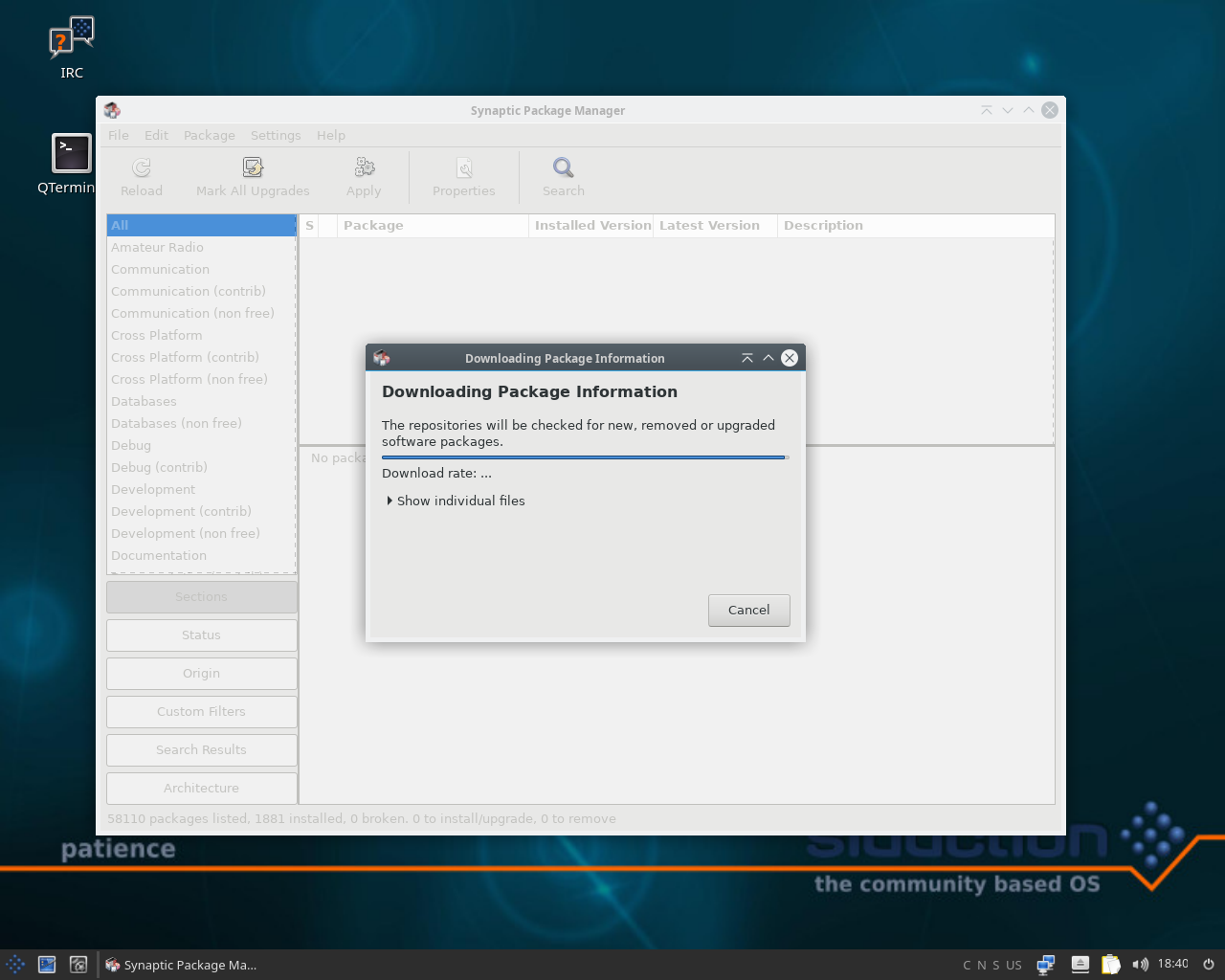
Task: Click the Reload toolbar icon
Action: [x=142, y=168]
